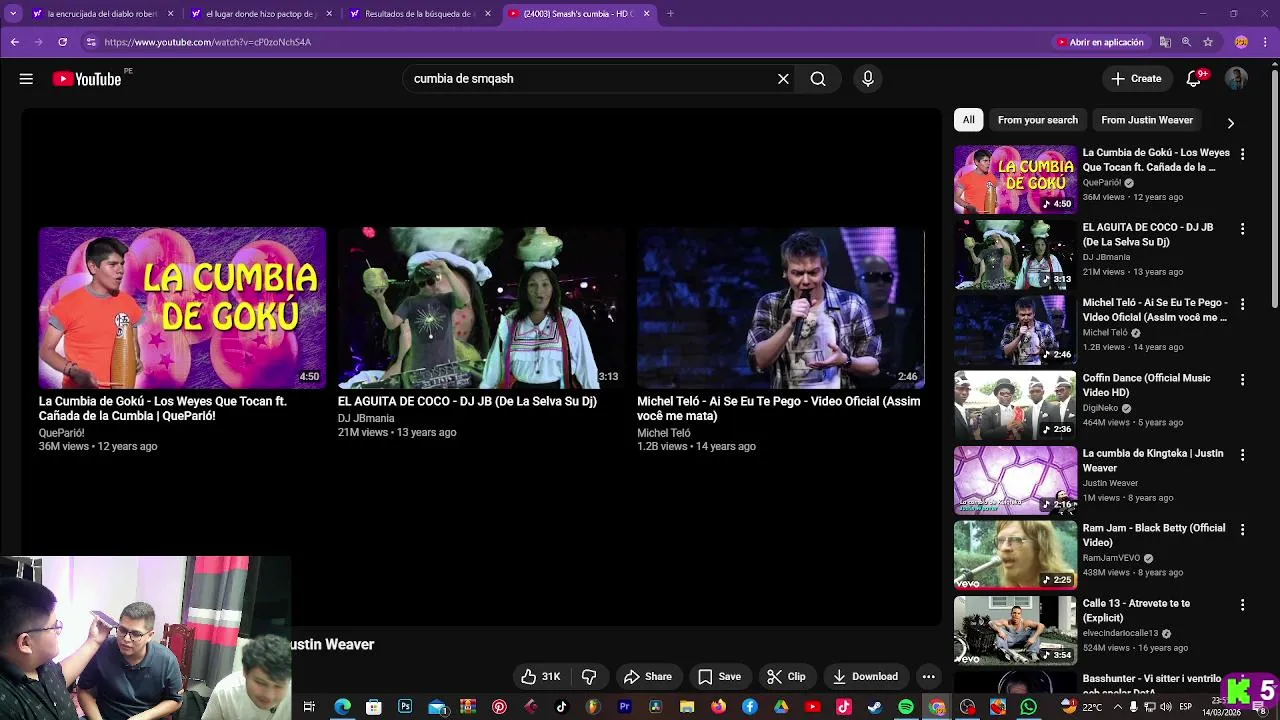The height and width of the screenshot is (720, 1280).
Task: Select the 'All' filter chip
Action: (x=968, y=120)
